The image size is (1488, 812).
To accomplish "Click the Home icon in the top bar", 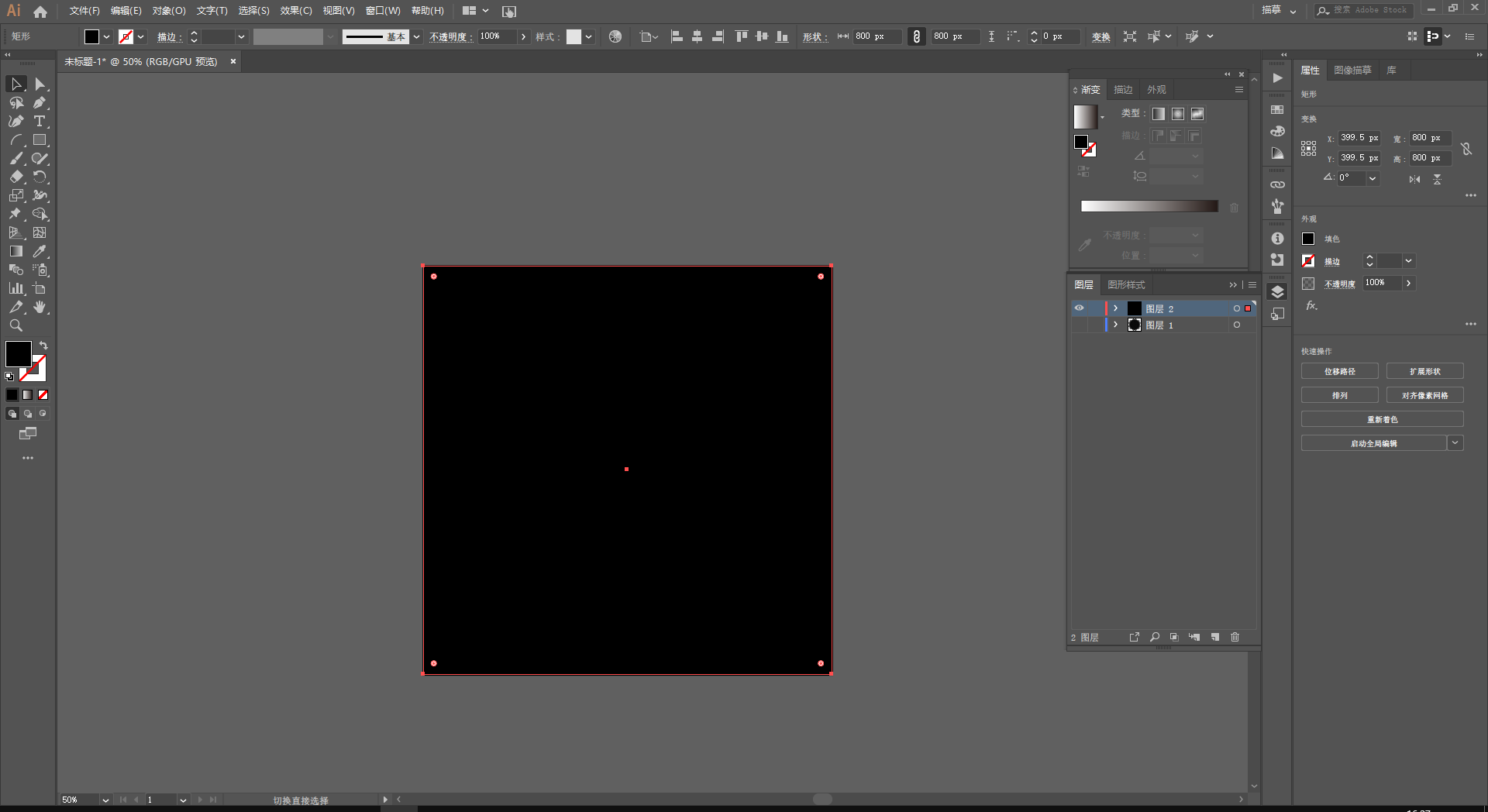I will tap(40, 11).
